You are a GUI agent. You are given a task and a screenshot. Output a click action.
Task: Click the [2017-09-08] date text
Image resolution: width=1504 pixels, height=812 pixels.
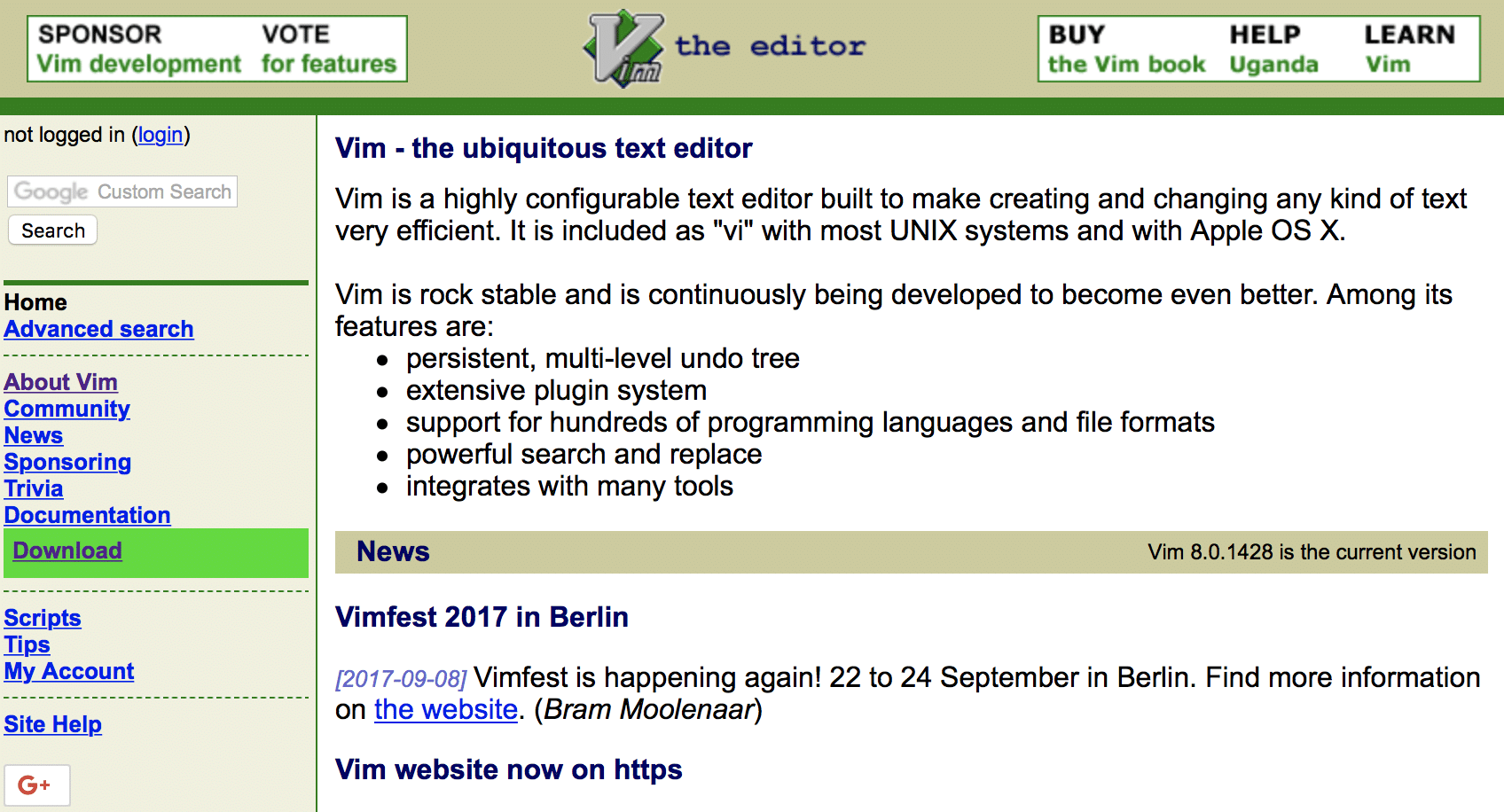(401, 679)
